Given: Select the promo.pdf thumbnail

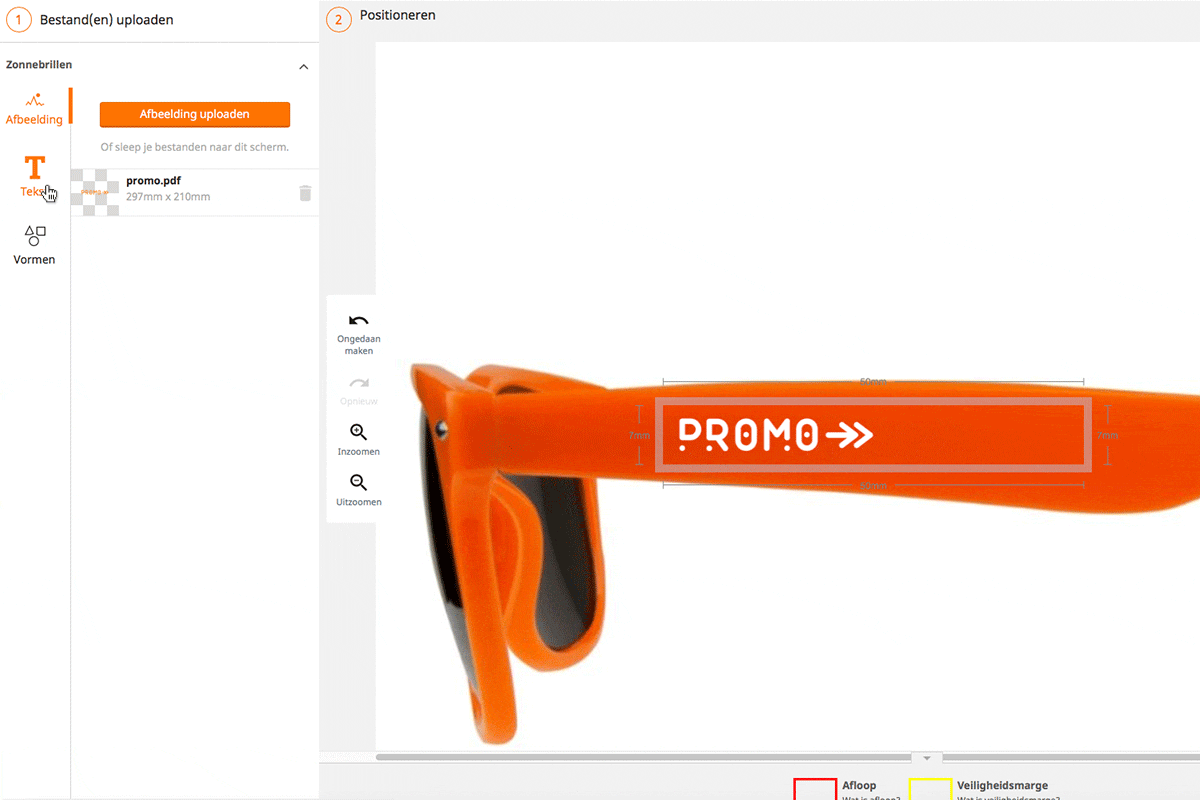Looking at the screenshot, I should pos(95,192).
